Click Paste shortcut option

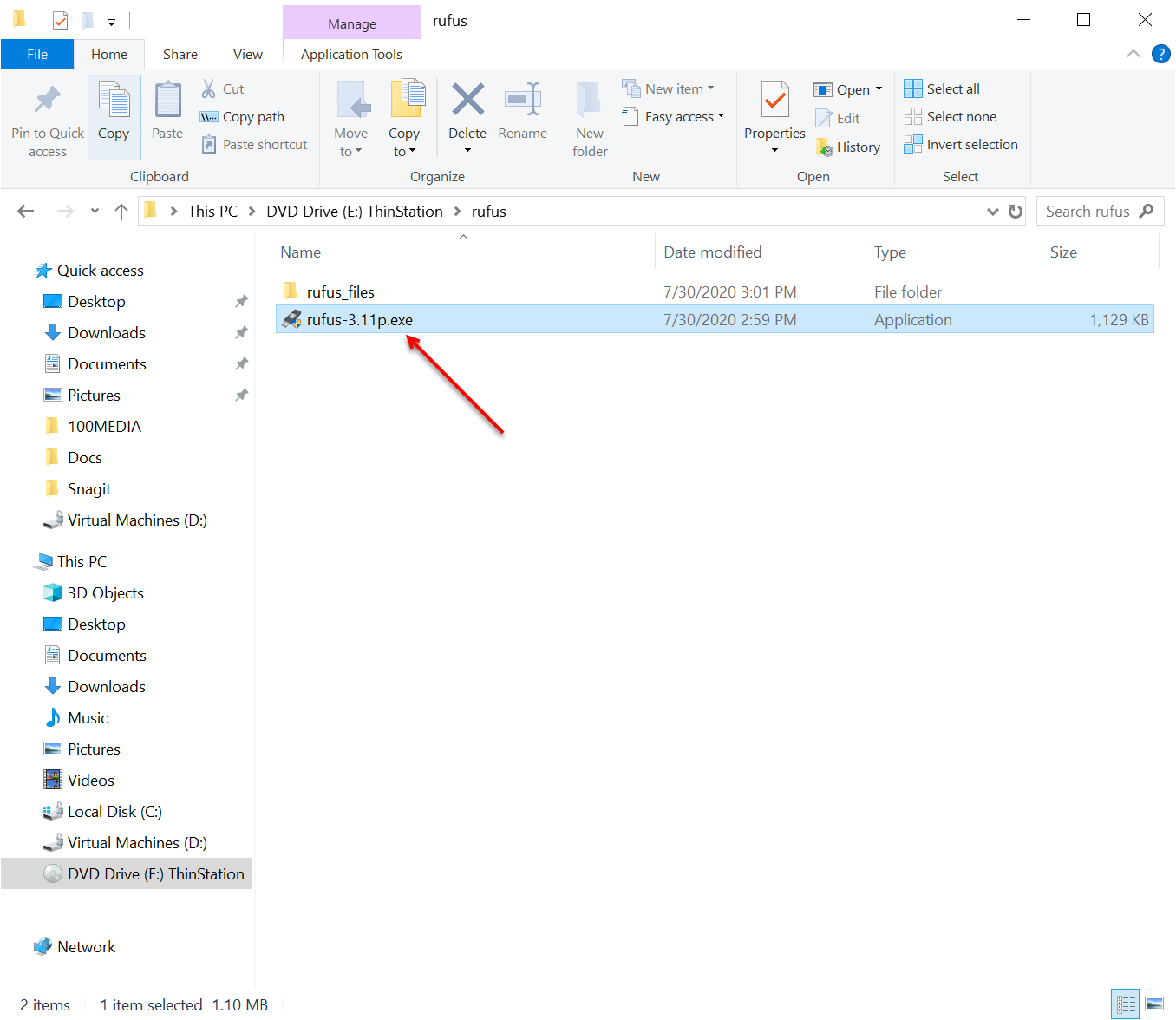[x=254, y=144]
